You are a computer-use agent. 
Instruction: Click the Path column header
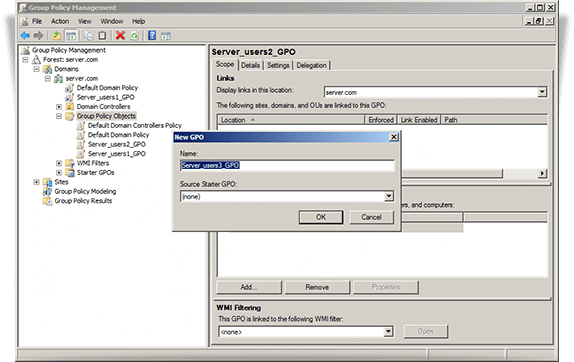pyautogui.click(x=494, y=120)
